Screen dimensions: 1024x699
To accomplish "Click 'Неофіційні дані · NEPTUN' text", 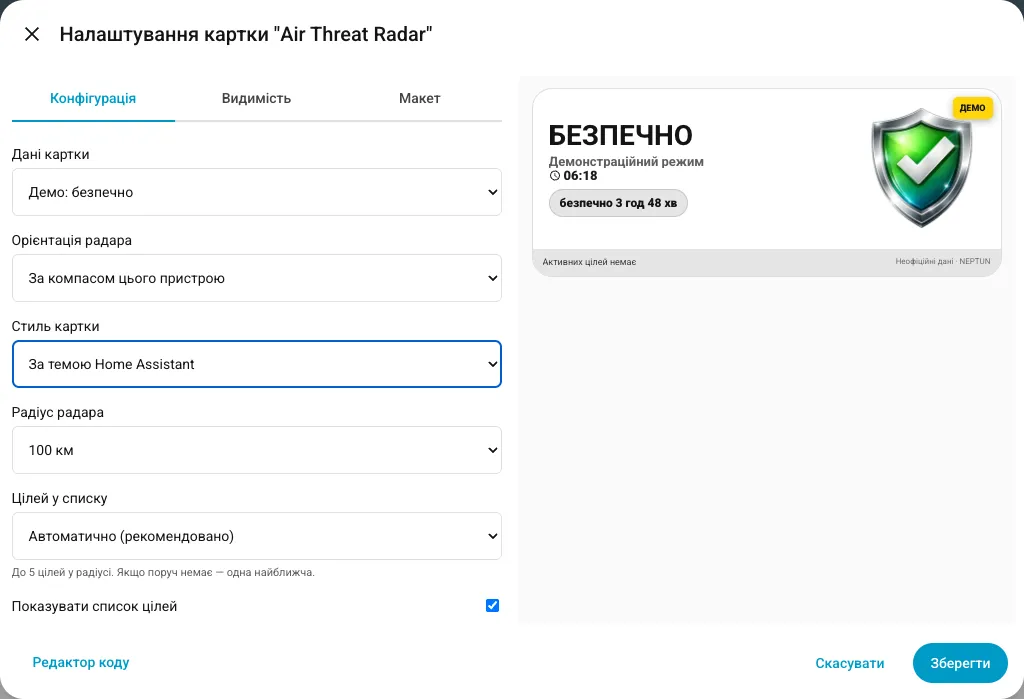I will (x=942, y=261).
